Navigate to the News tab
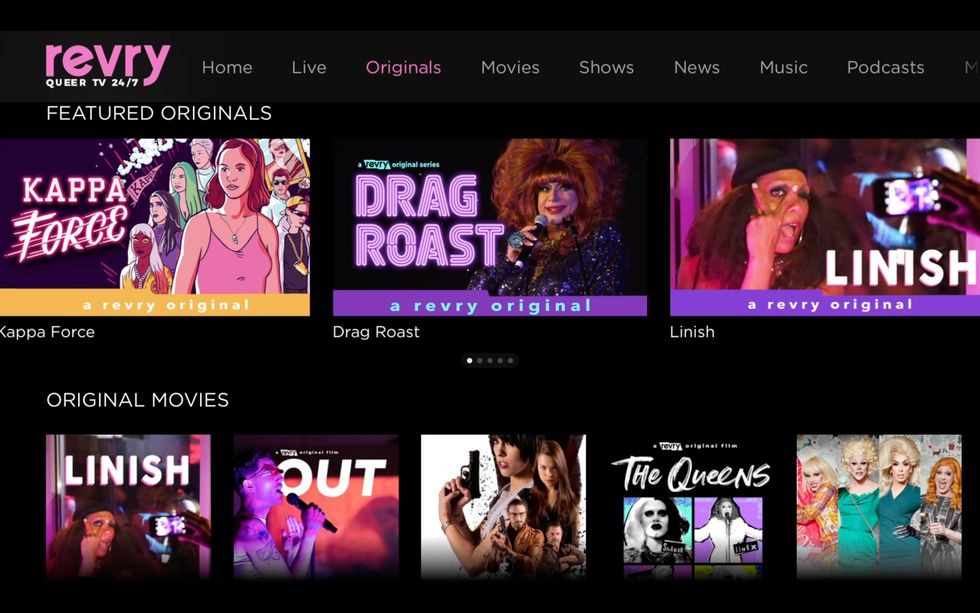 pyautogui.click(x=697, y=67)
